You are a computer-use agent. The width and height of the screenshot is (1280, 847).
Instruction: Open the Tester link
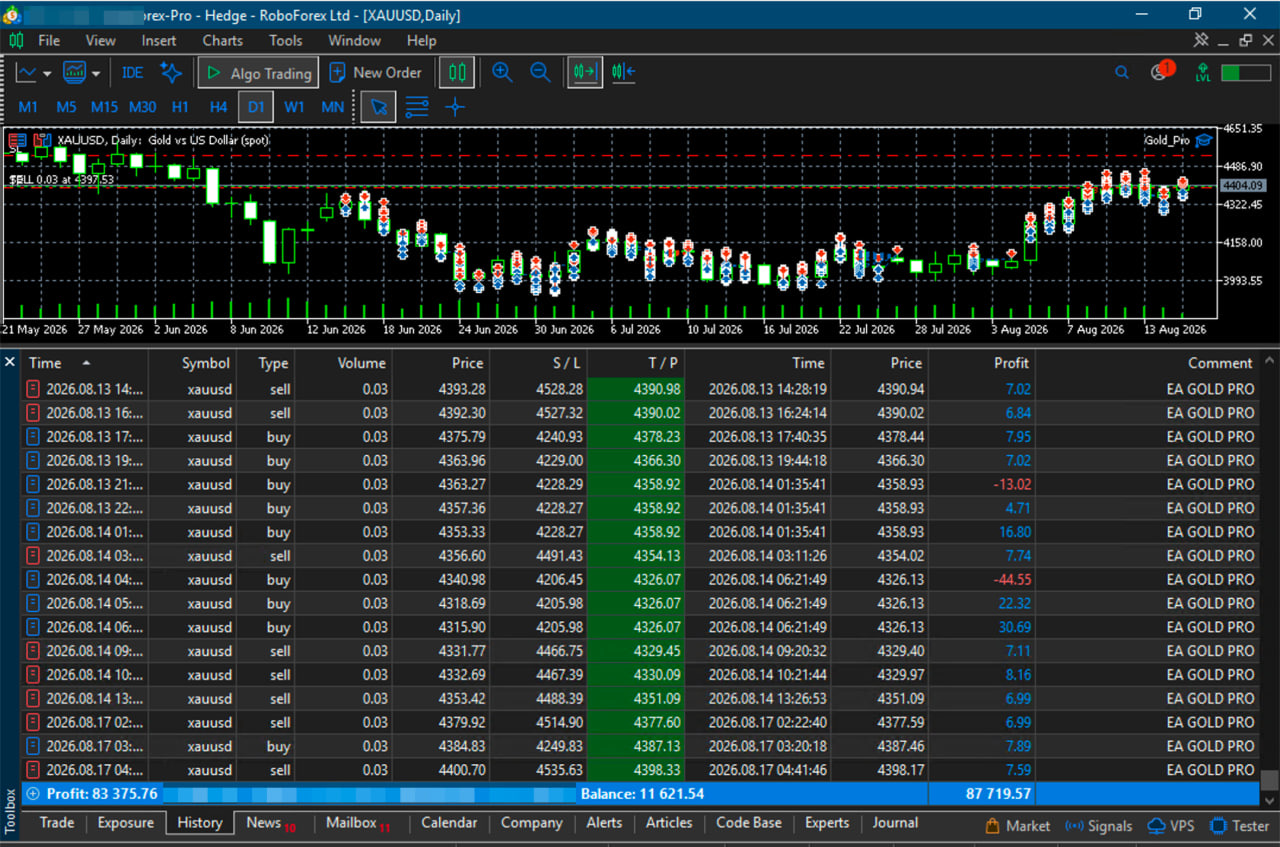point(1240,826)
